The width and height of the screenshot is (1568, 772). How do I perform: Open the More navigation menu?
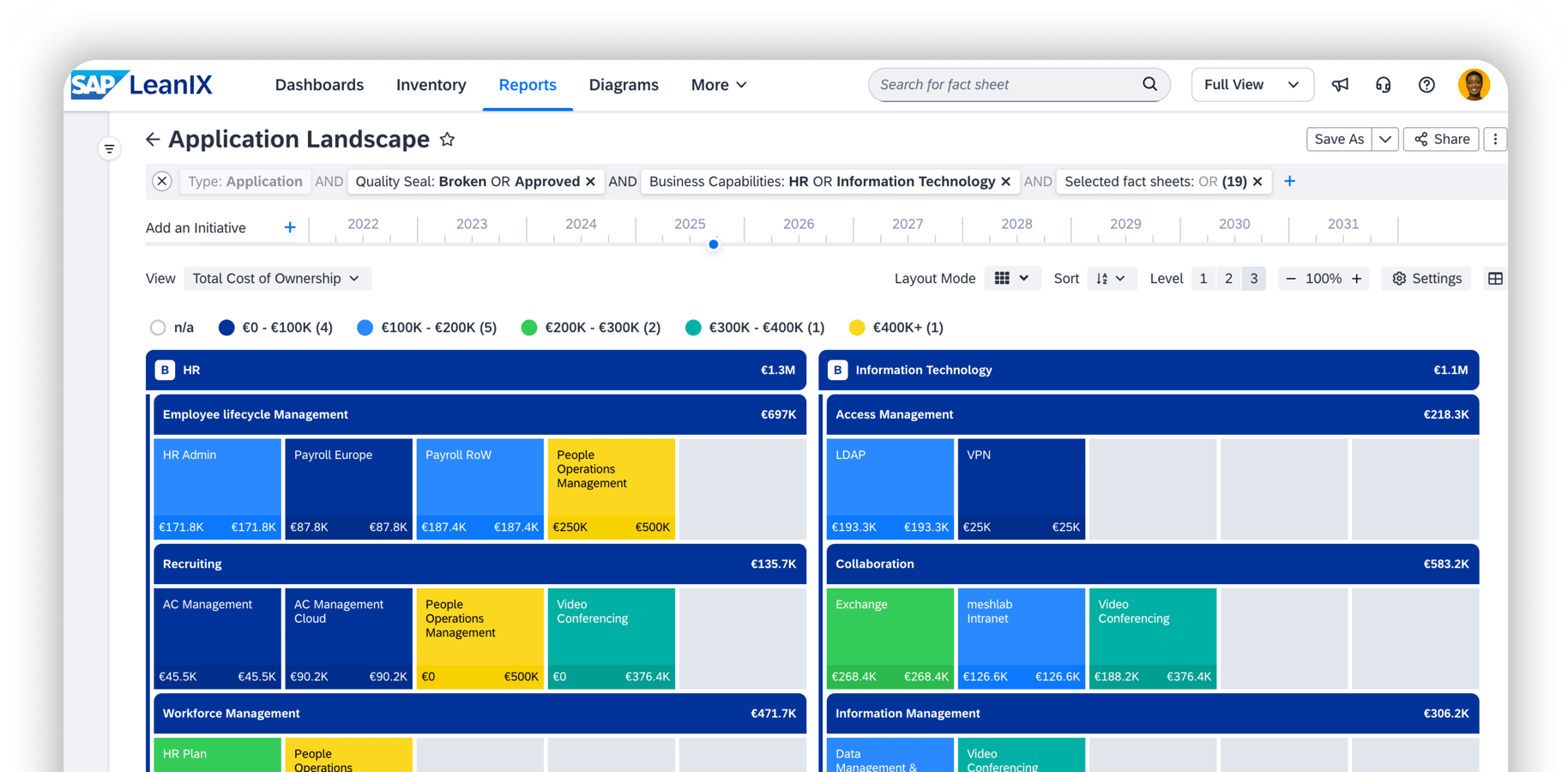[x=719, y=85]
